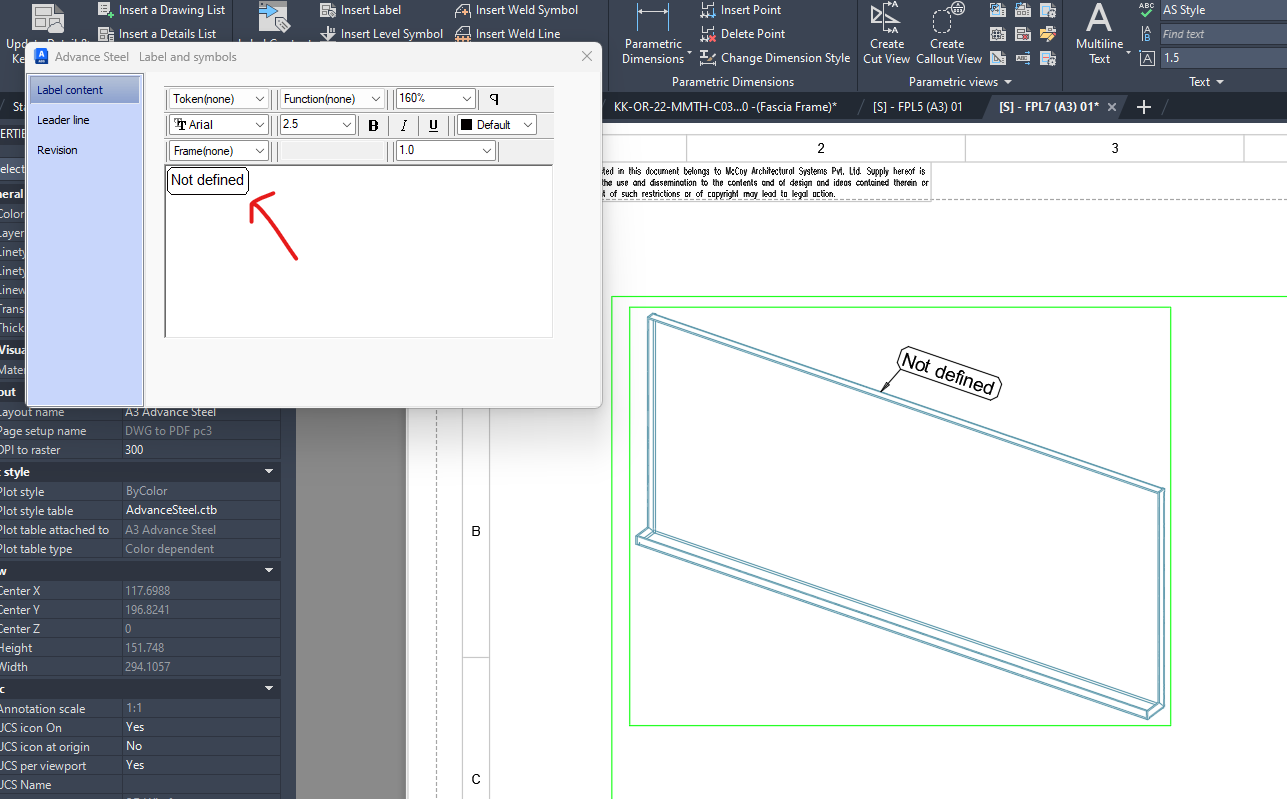Switch to the [S] - FPL5 (A3) 01 tab

coord(918,106)
